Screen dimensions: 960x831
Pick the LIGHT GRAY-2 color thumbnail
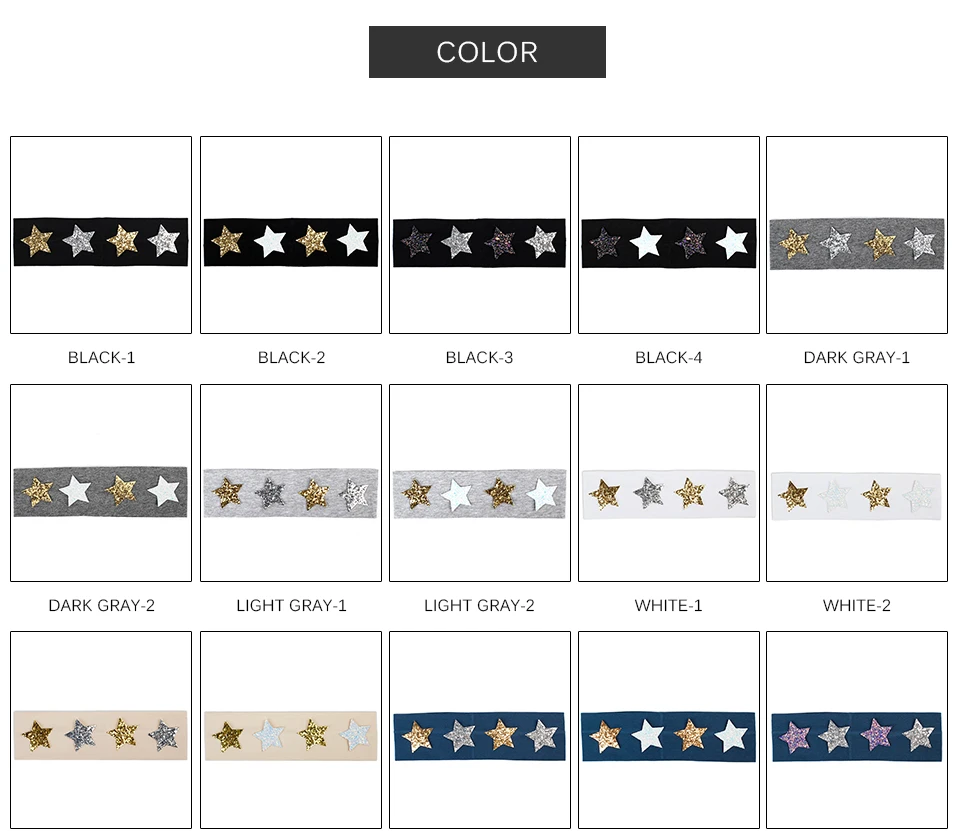click(x=480, y=483)
